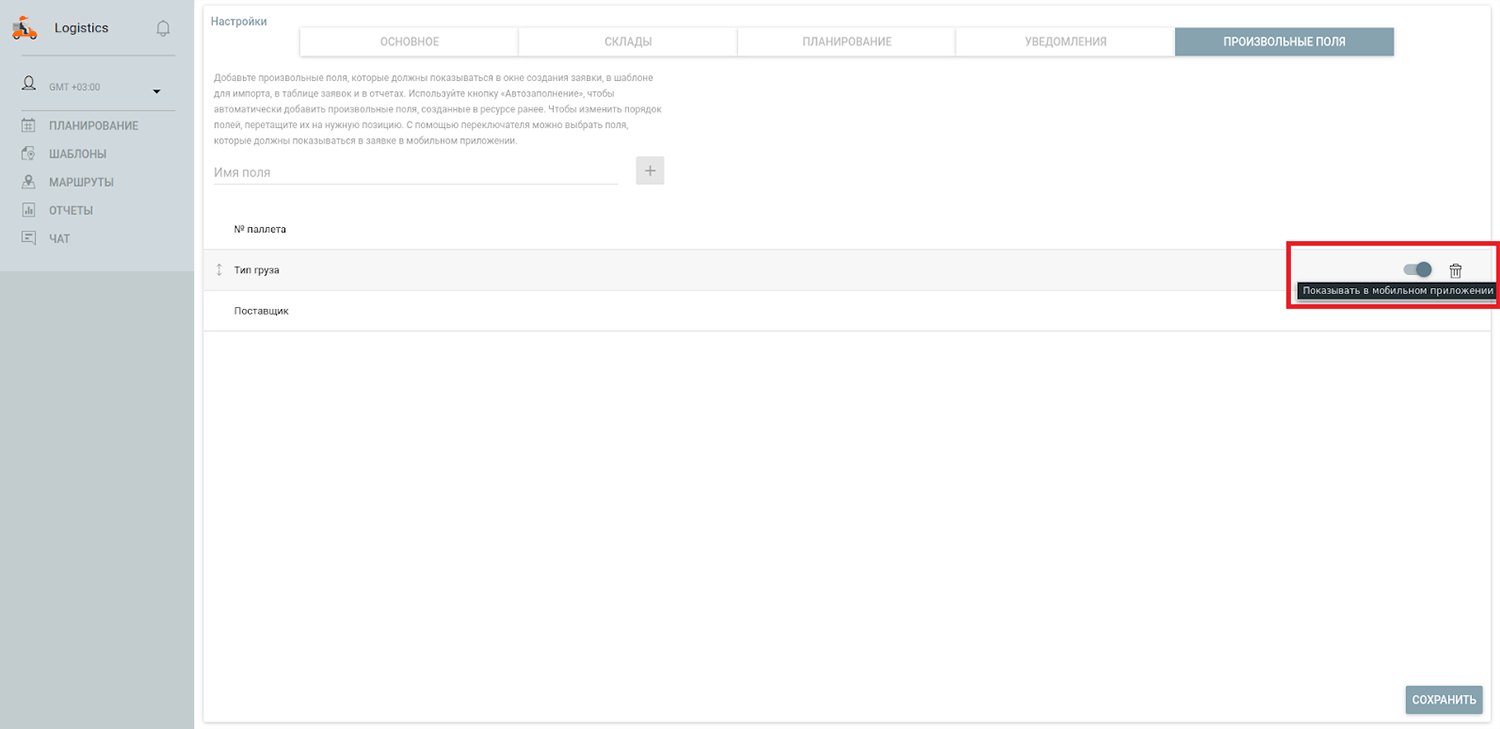The width and height of the screenshot is (1500, 729).
Task: Focus the Имя поля input field
Action: pos(415,172)
